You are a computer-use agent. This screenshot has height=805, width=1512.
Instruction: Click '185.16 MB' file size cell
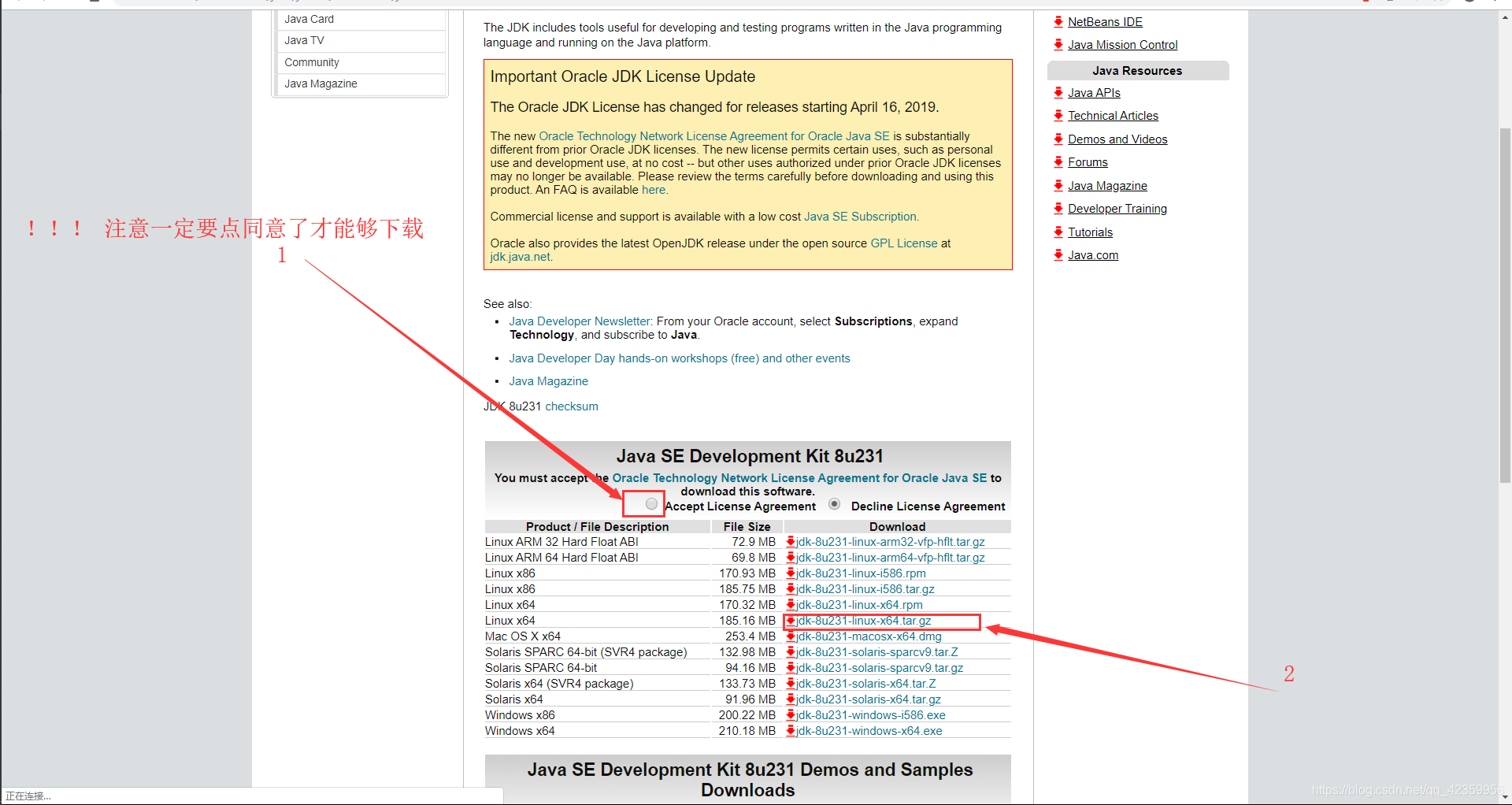tap(747, 621)
